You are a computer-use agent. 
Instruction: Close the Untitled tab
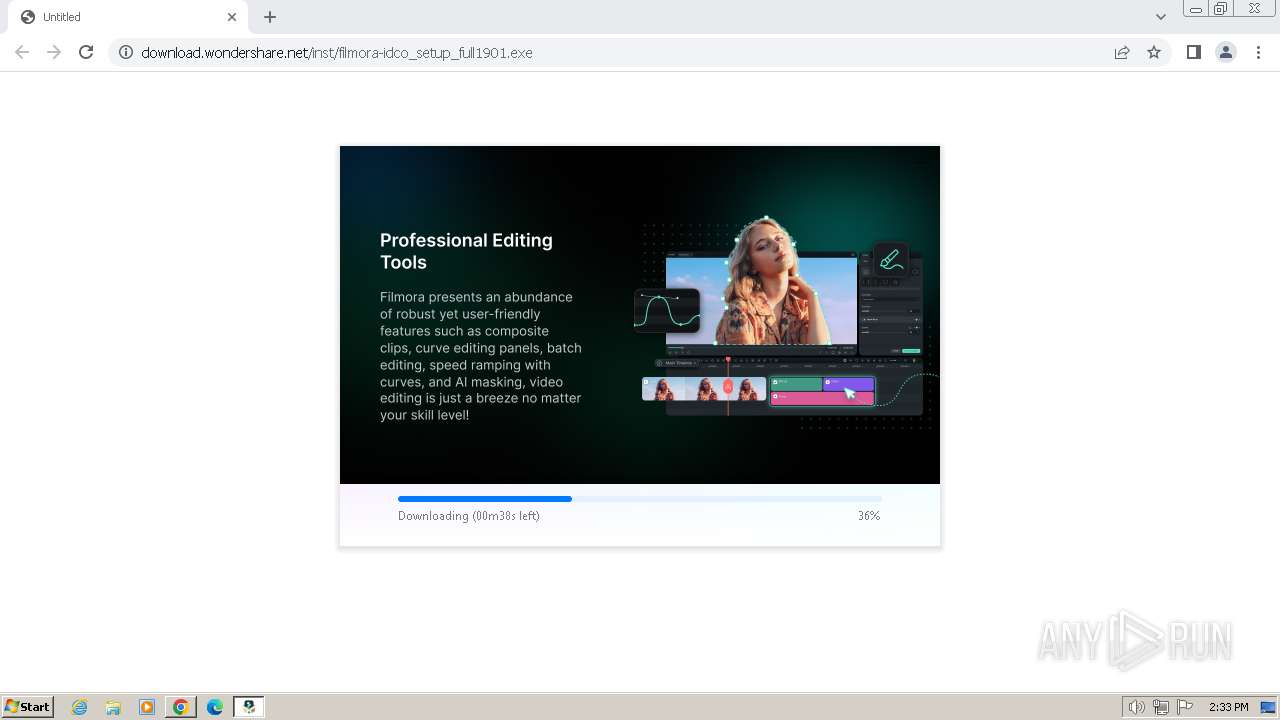point(232,17)
